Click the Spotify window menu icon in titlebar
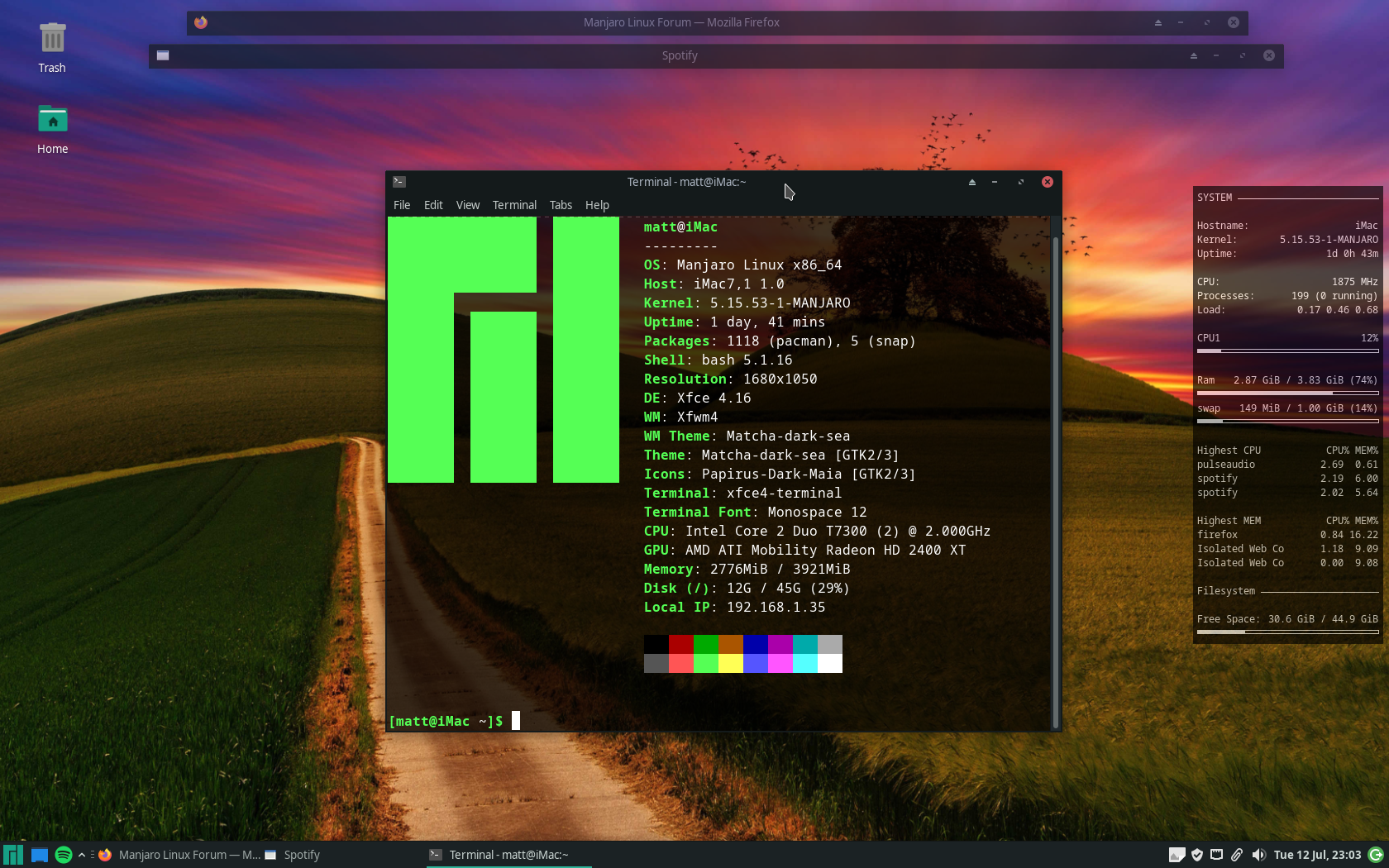 pos(163,55)
